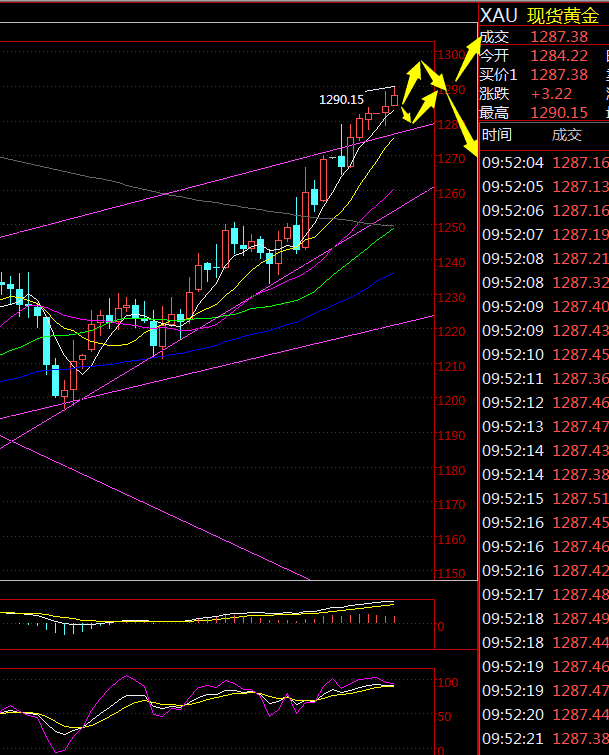Select the 09:52:04 trade row time
The height and width of the screenshot is (755, 609).
[513, 163]
